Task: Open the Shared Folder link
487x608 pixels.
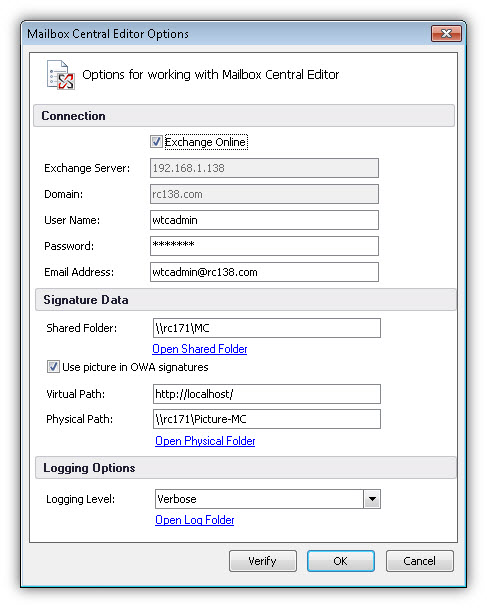Action: [x=200, y=349]
